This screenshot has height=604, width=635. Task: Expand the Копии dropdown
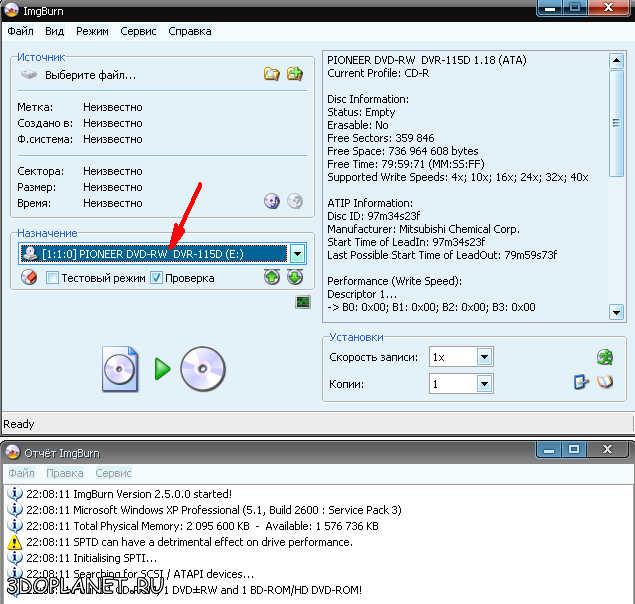point(484,384)
